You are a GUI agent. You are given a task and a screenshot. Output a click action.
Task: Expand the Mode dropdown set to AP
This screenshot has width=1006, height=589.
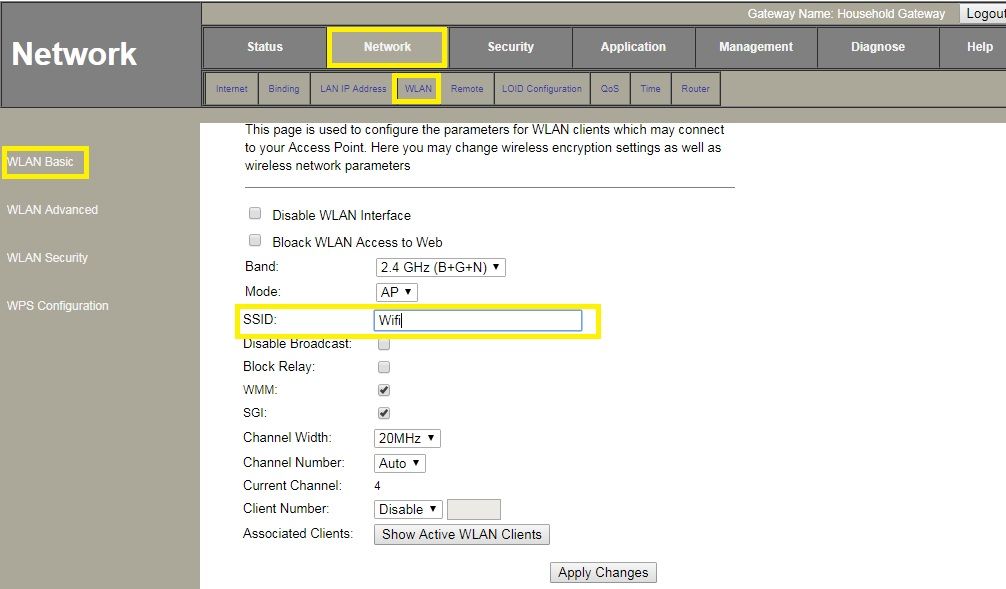click(x=396, y=292)
